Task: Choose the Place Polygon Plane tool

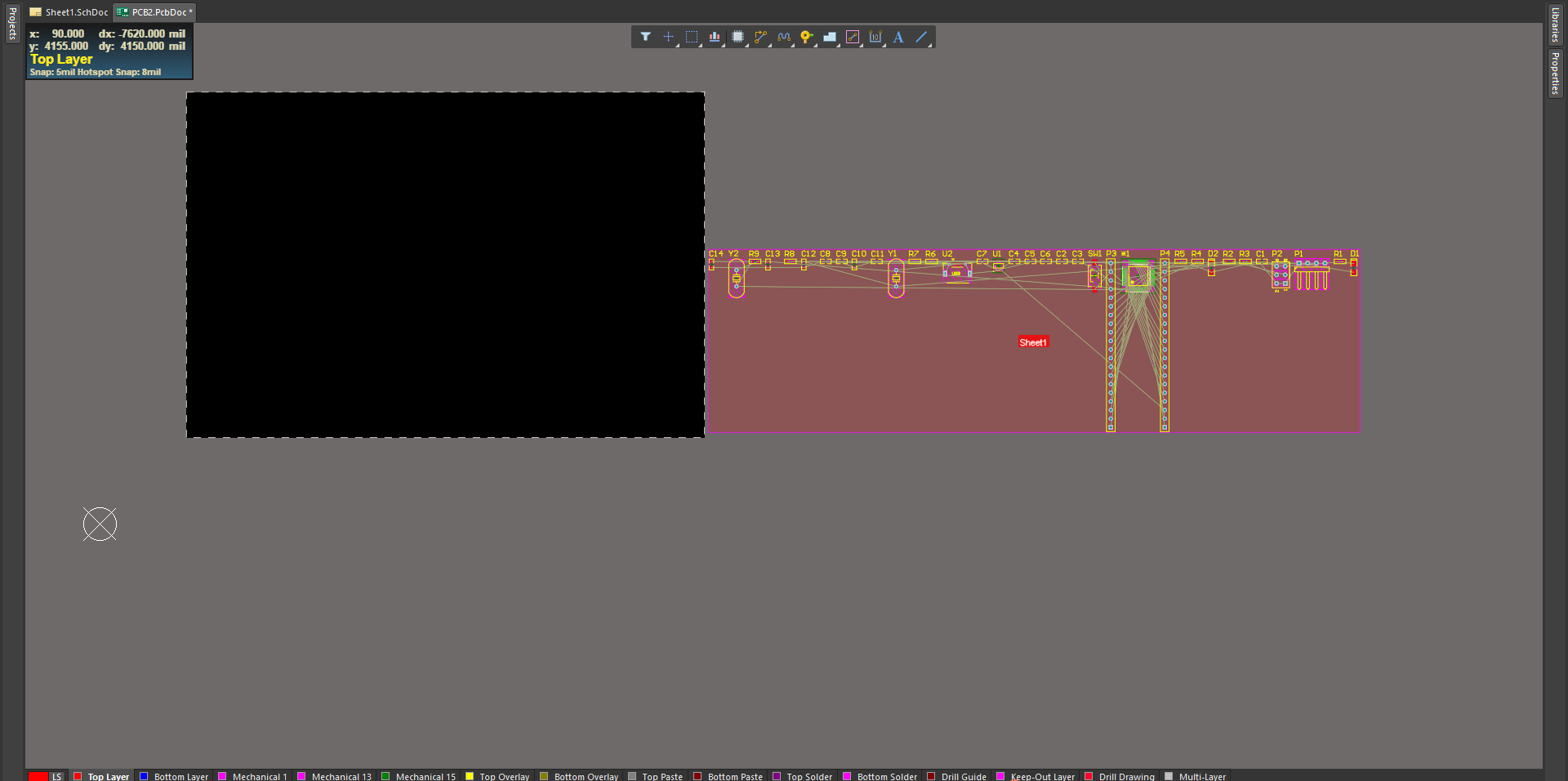Action: (830, 37)
